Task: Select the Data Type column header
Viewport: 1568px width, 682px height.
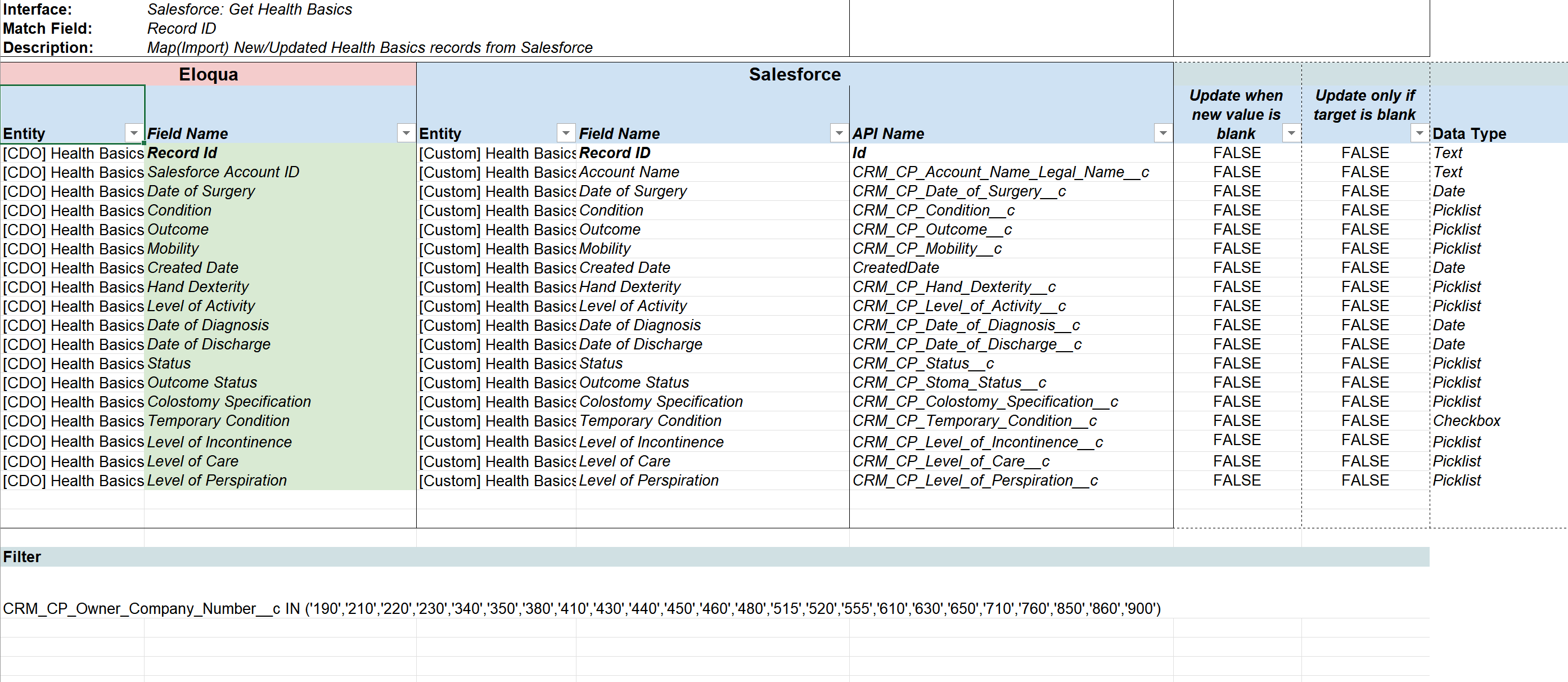Action: tap(1469, 133)
